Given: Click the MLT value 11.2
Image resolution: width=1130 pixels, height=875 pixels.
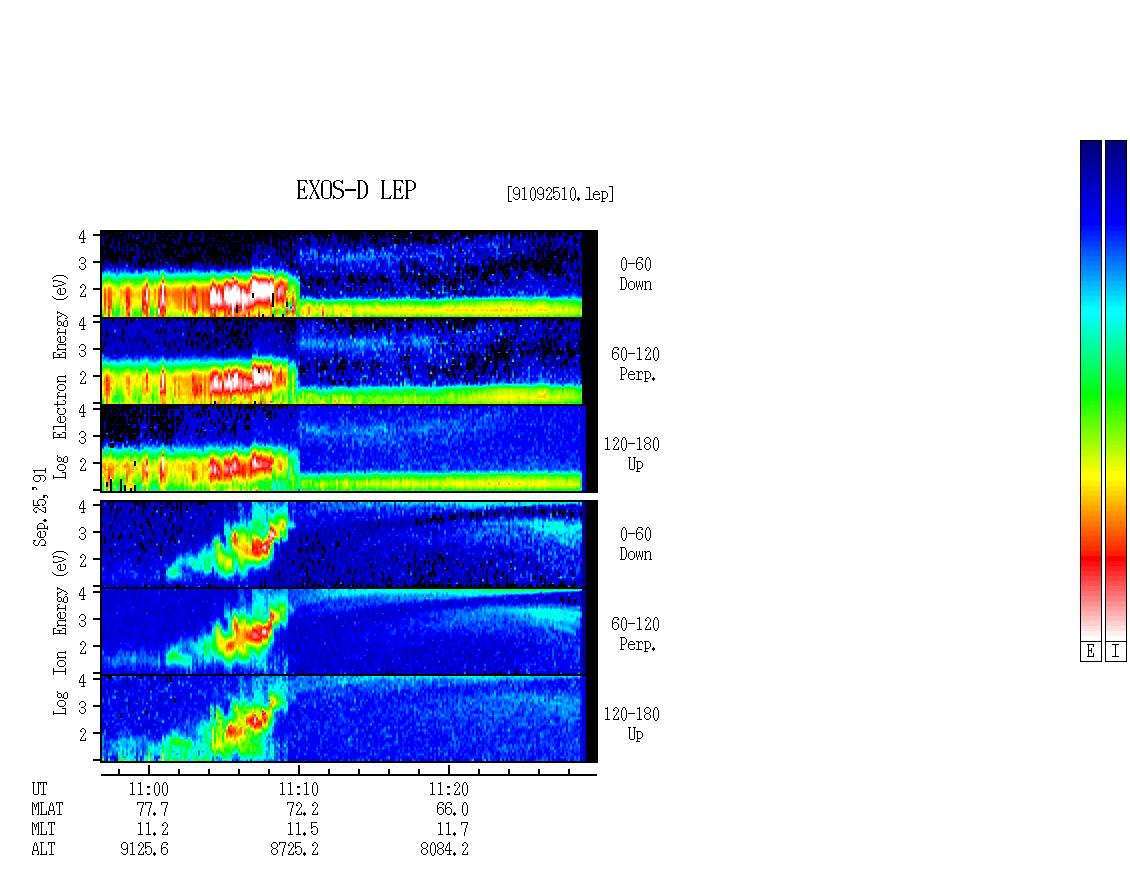Looking at the screenshot, I should (153, 830).
